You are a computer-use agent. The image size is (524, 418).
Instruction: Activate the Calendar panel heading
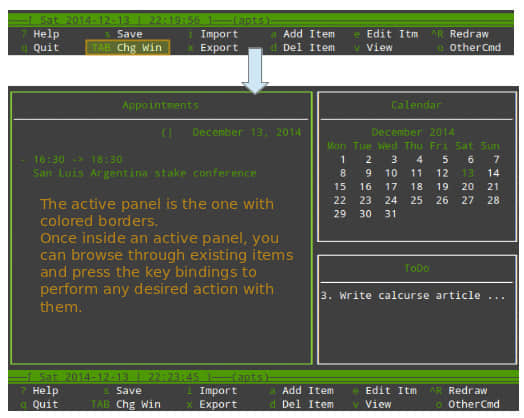tap(416, 105)
